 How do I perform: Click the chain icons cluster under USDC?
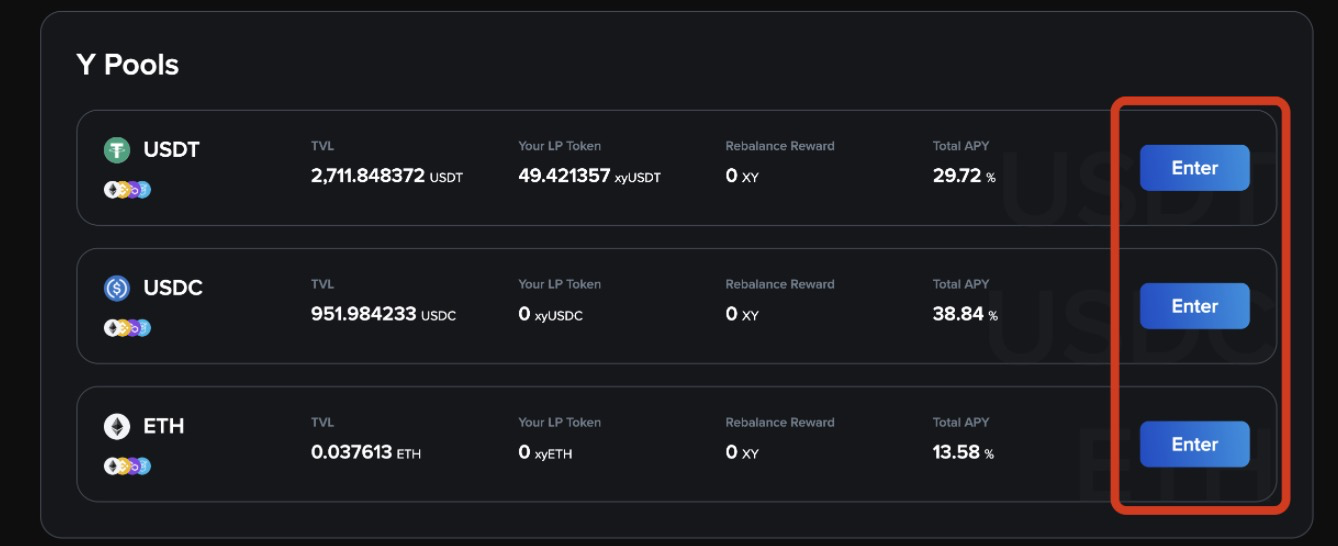click(x=127, y=327)
